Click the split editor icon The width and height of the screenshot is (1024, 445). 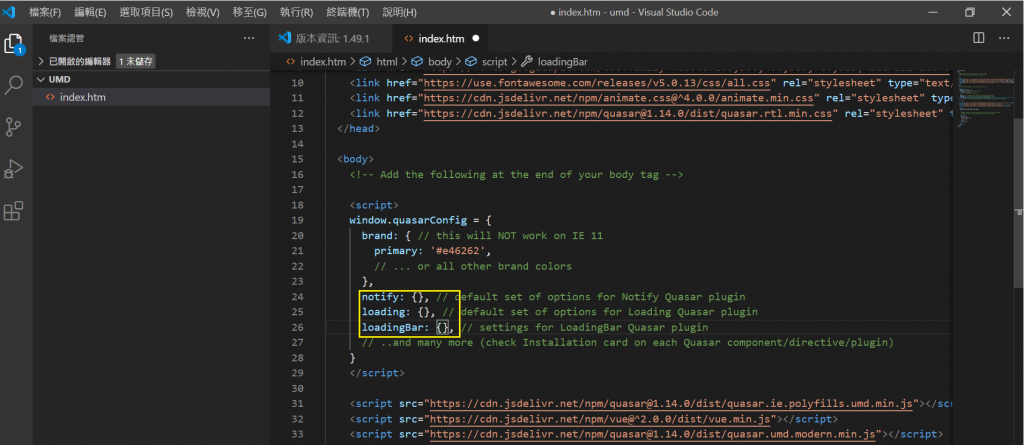pyautogui.click(x=978, y=38)
